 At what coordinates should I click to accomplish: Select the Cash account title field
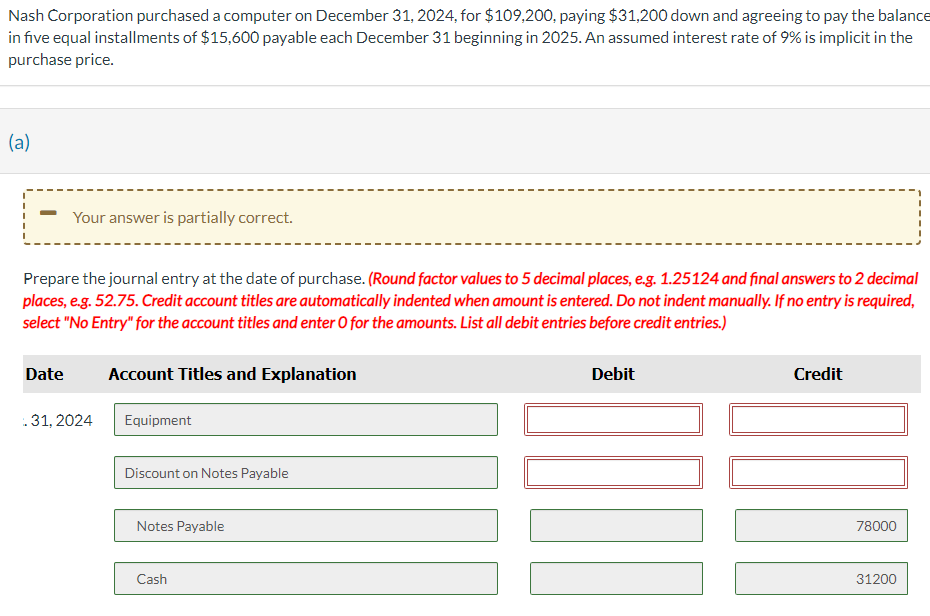(x=305, y=579)
